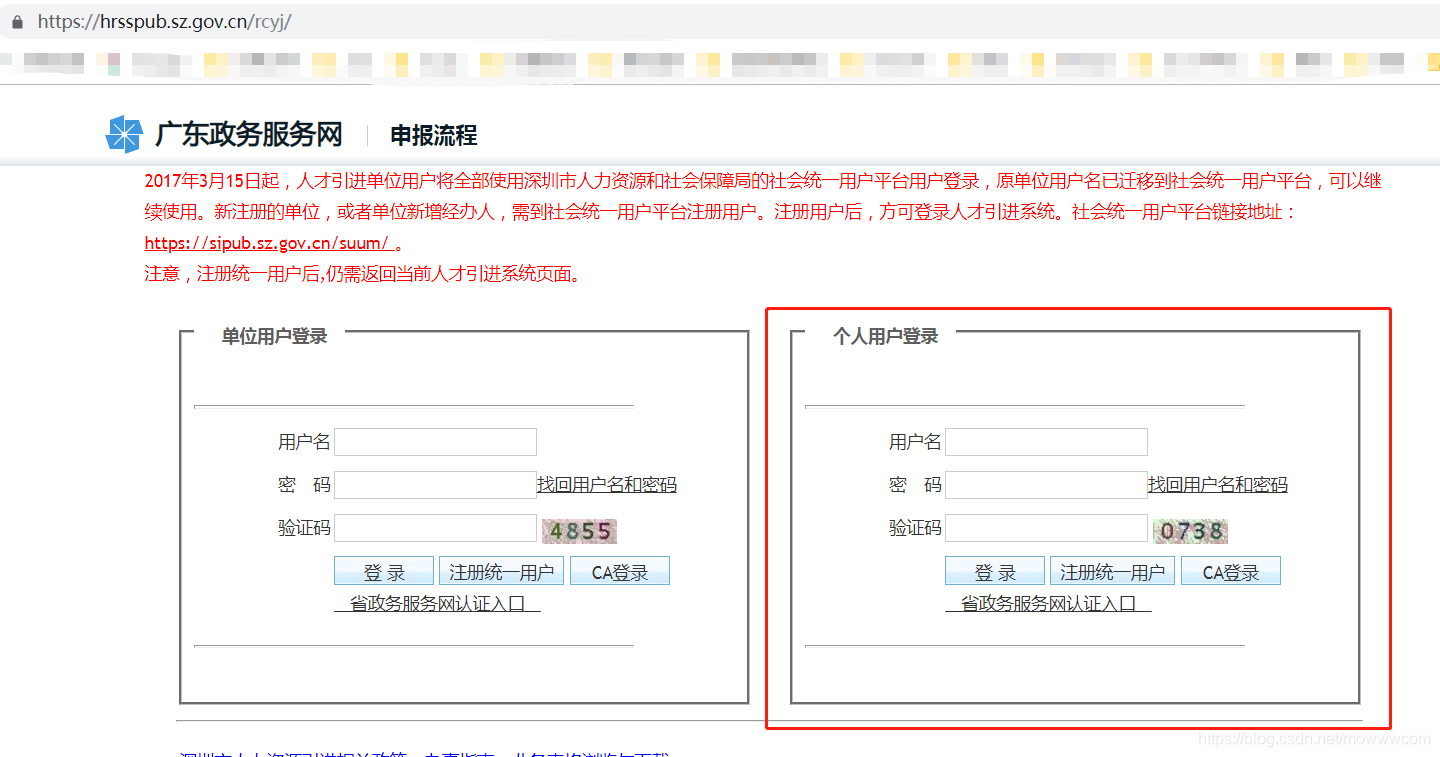Image resolution: width=1440 pixels, height=757 pixels.
Task: Click the 广东政务服务网 logo icon
Action: [122, 132]
